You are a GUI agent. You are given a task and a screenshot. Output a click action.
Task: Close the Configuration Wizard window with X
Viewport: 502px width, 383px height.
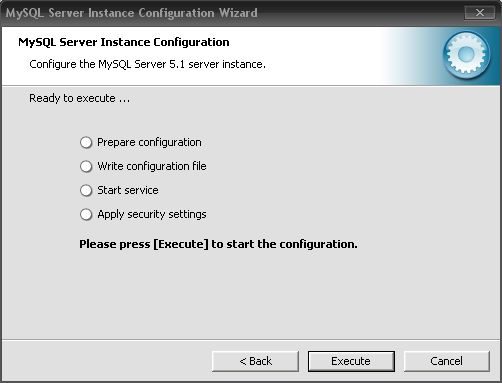coord(480,13)
